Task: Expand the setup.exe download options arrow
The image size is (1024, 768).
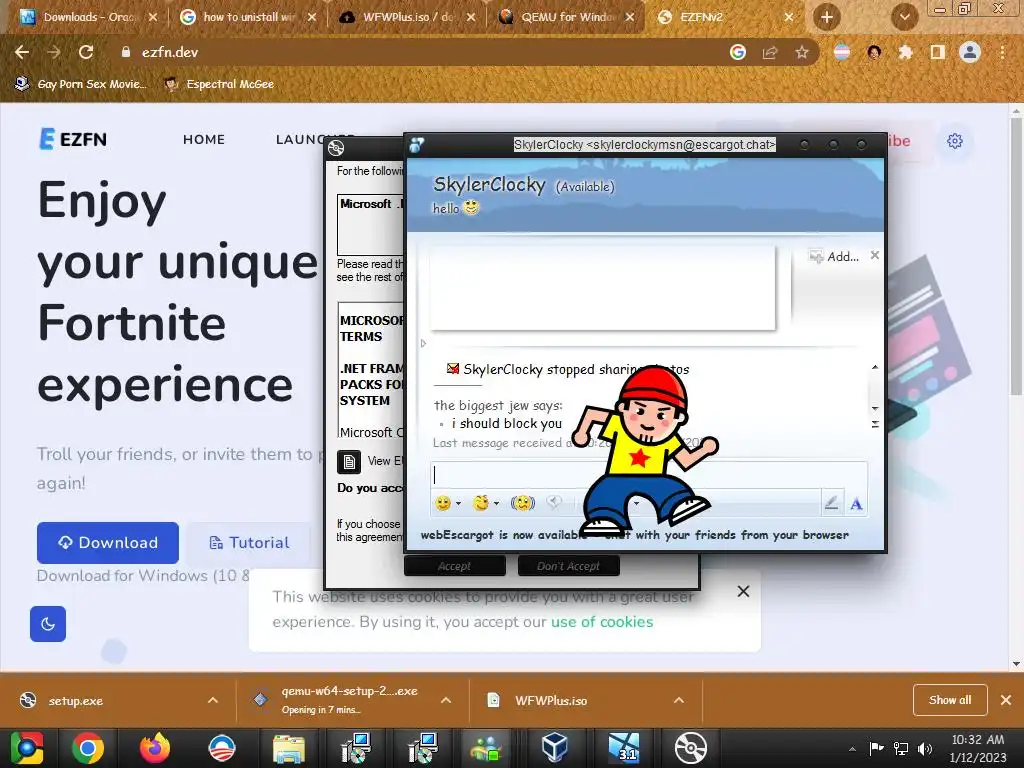Action: point(213,701)
